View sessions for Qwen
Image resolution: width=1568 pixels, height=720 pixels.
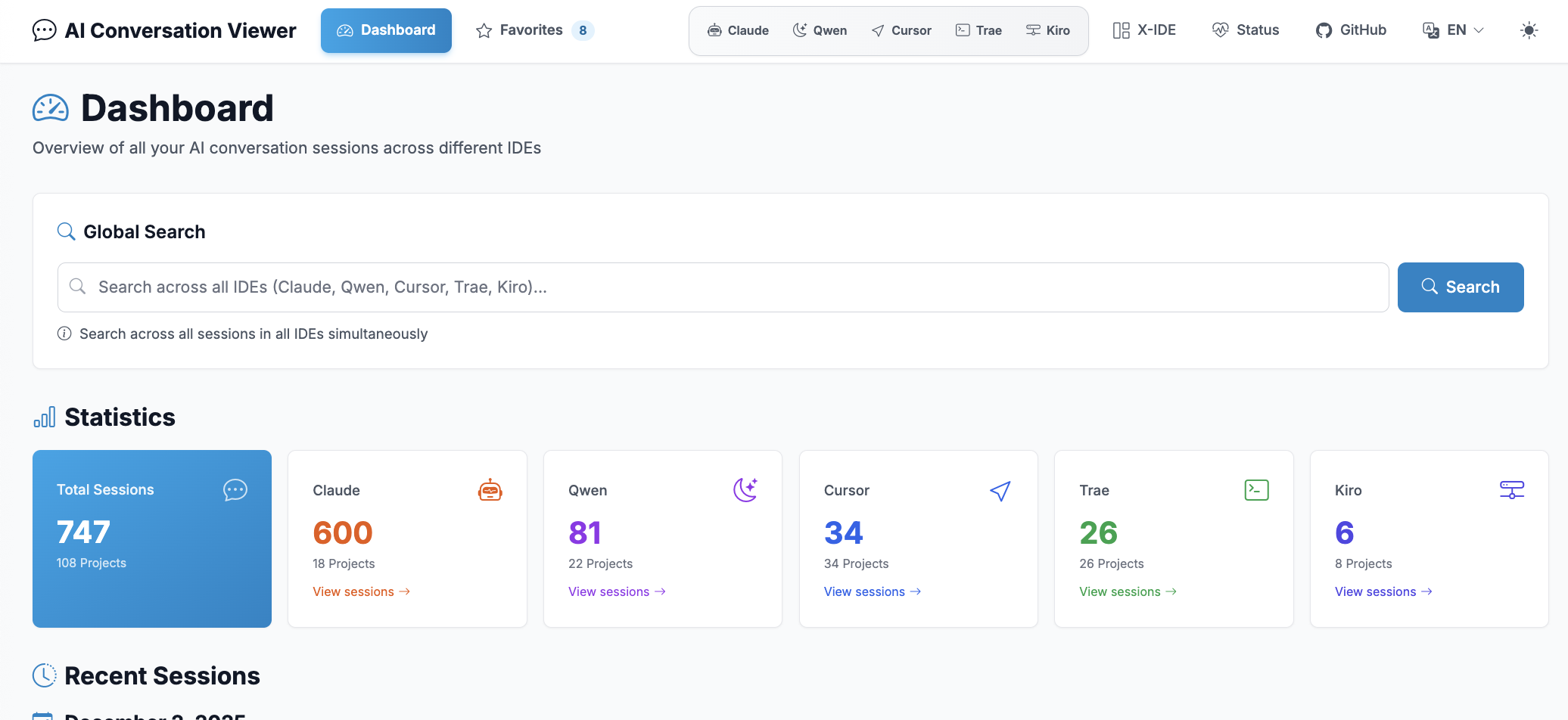[x=618, y=591]
